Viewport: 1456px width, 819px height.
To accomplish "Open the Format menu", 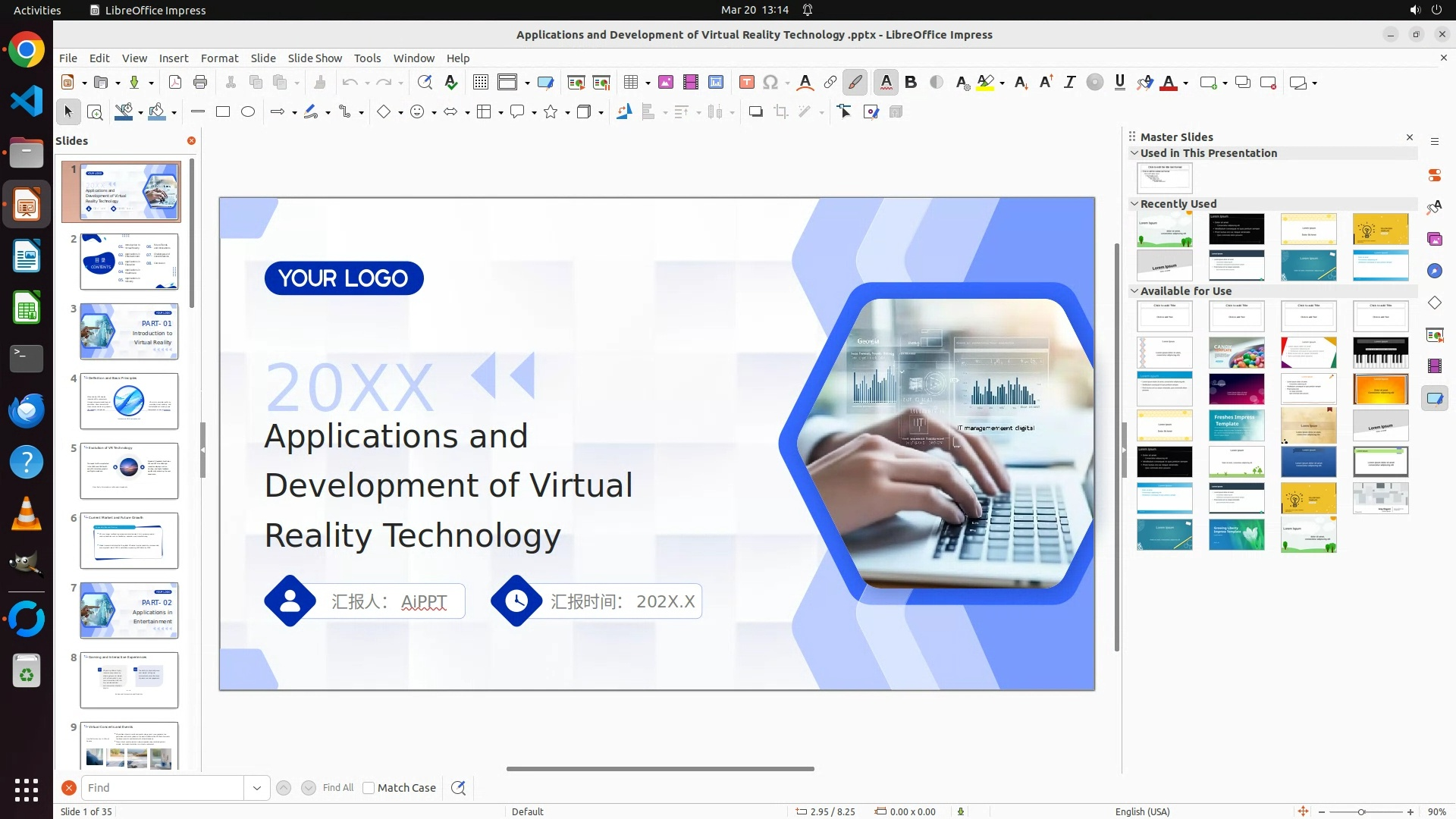I will tap(219, 58).
